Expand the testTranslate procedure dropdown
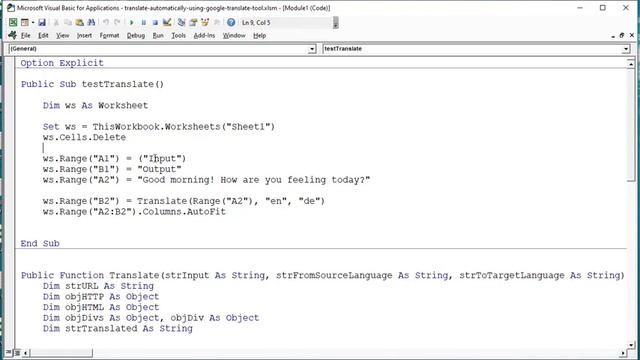This screenshot has height=360, width=640. coord(626,49)
